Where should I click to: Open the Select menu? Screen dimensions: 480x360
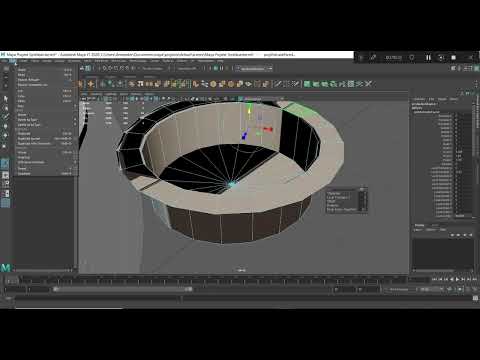point(35,61)
